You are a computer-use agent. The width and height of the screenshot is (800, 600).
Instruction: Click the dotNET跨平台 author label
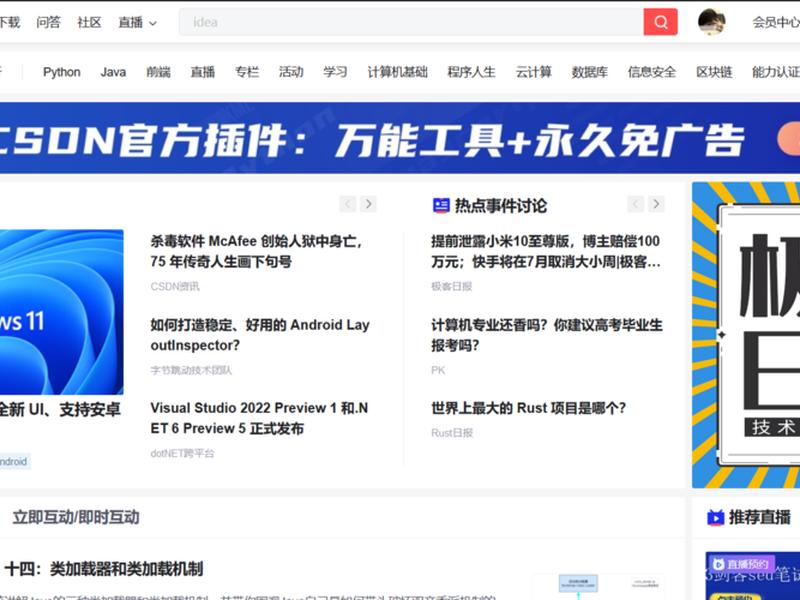[183, 453]
